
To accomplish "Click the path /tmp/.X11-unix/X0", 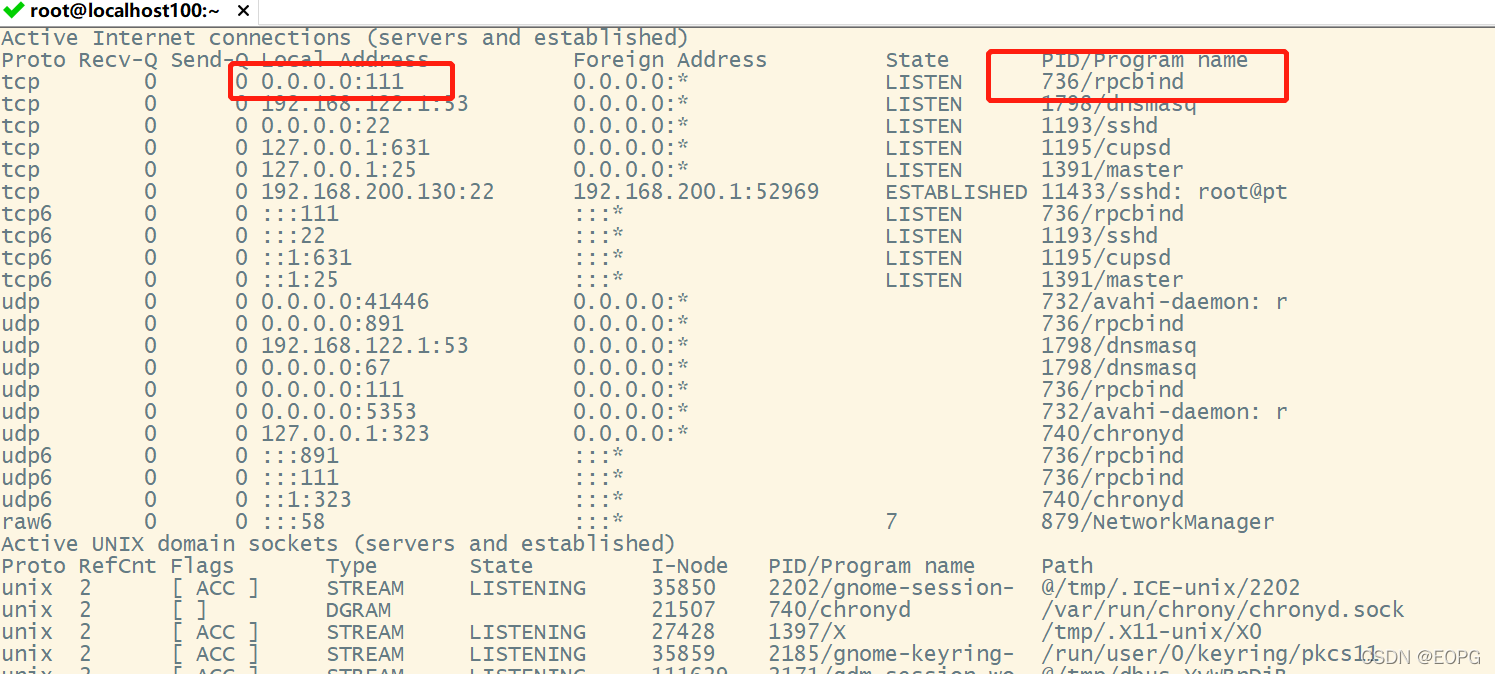I will (1151, 632).
